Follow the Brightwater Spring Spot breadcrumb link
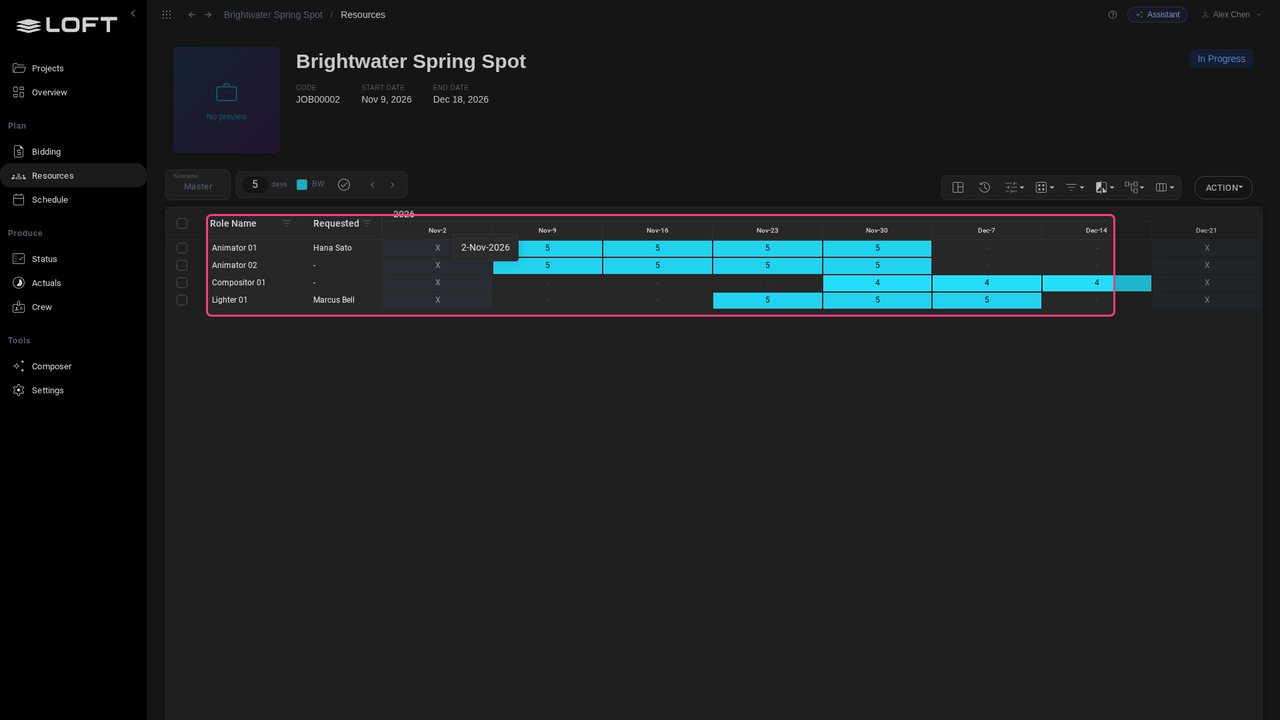The image size is (1280, 720). coord(273,15)
